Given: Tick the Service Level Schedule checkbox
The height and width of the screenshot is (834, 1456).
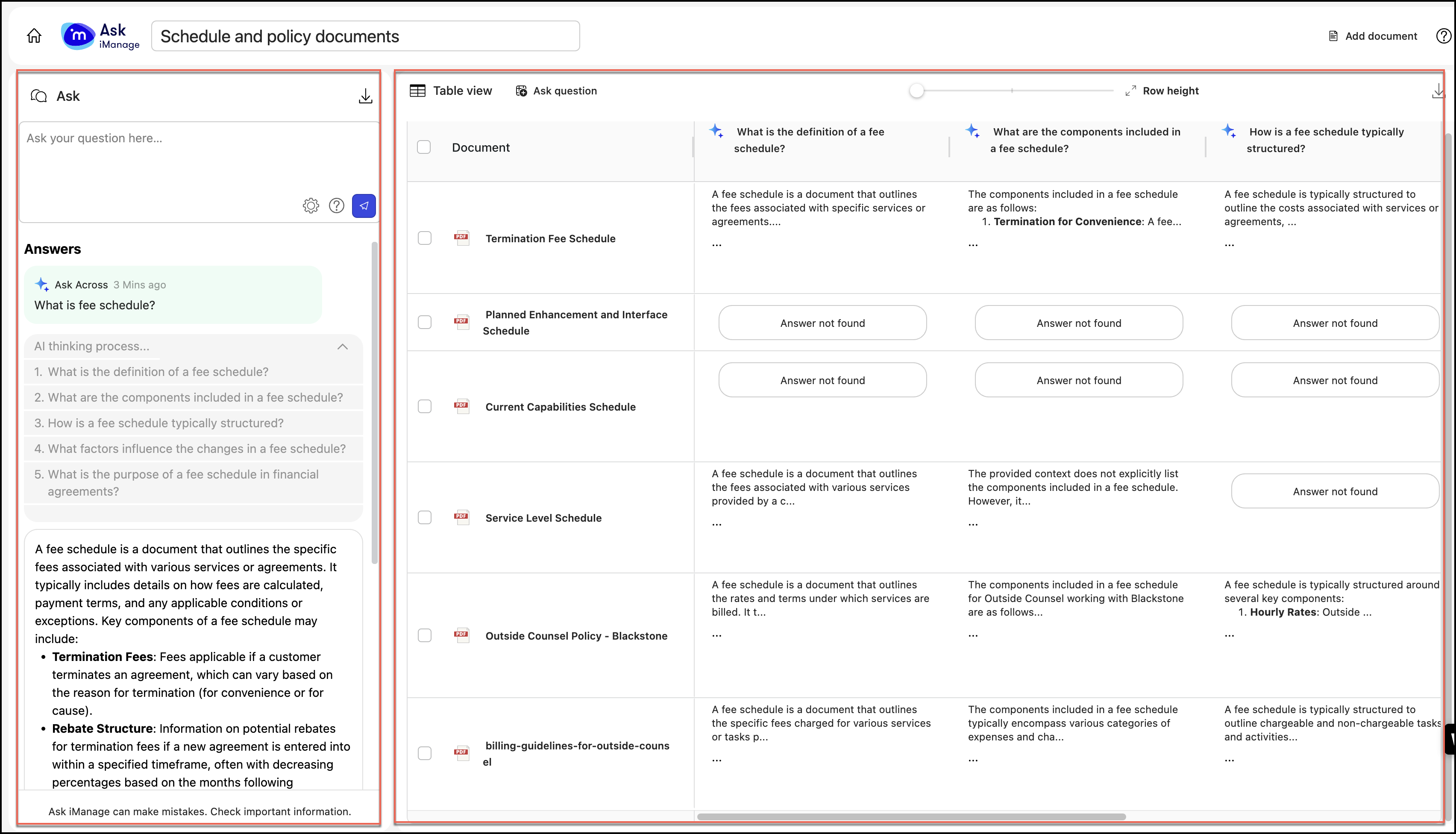Looking at the screenshot, I should [x=424, y=517].
